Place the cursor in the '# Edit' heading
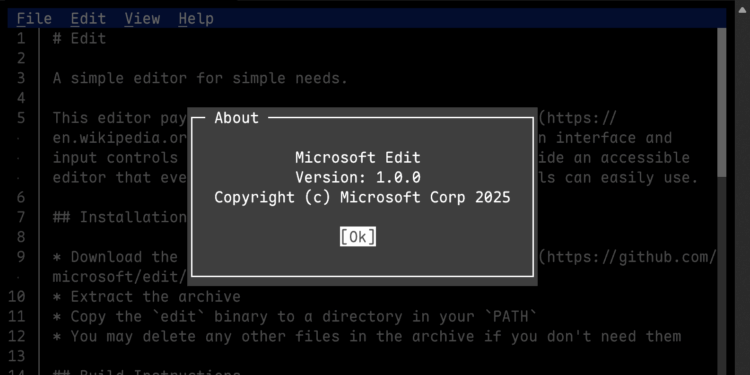The height and width of the screenshot is (375, 750). [x=79, y=38]
